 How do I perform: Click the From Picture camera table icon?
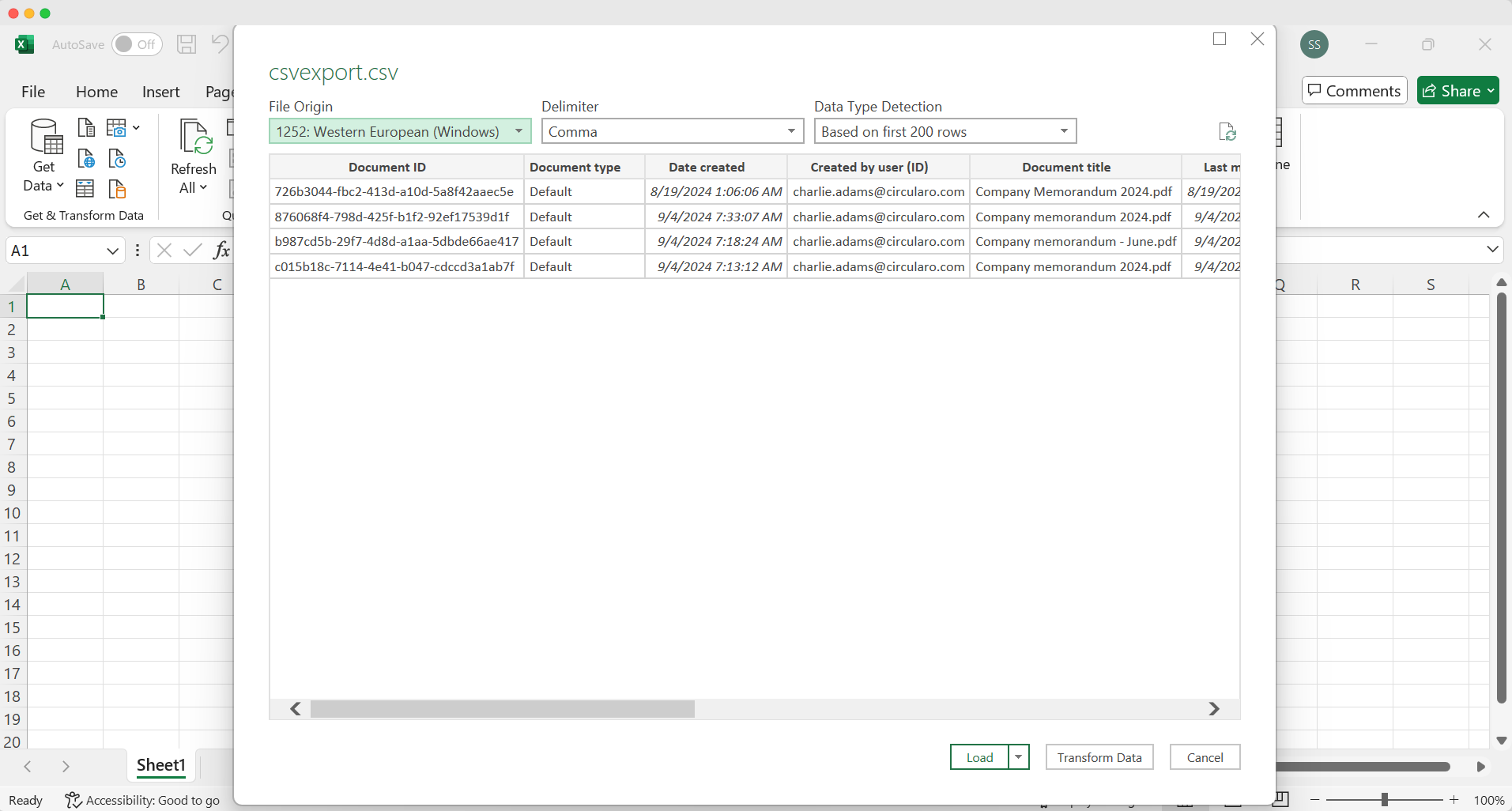click(117, 127)
